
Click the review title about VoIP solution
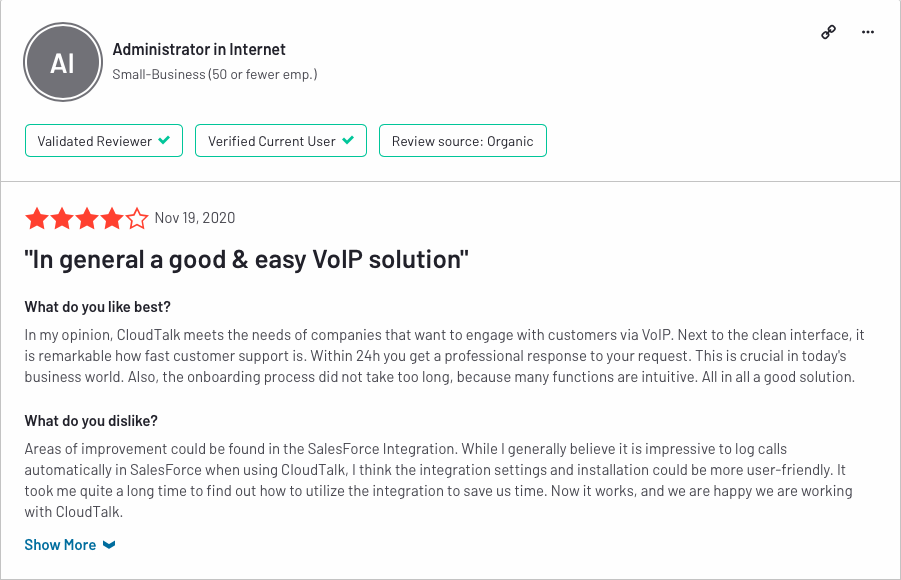point(247,259)
